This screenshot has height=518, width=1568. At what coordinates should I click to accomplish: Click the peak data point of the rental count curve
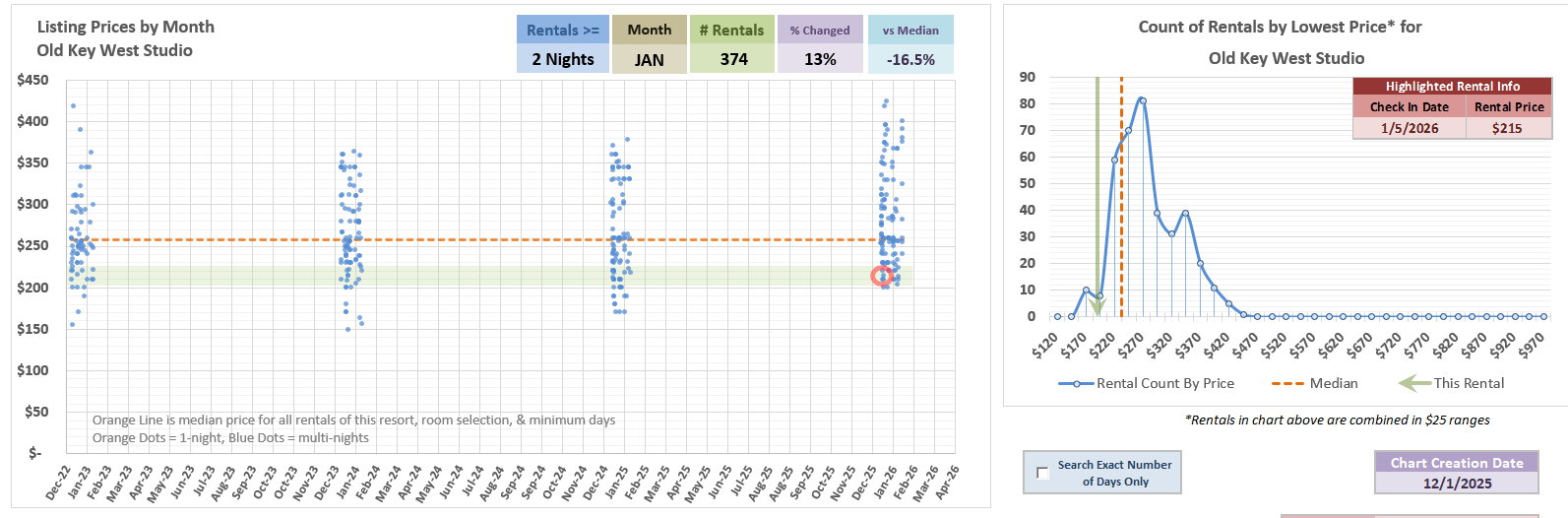coord(1142,100)
